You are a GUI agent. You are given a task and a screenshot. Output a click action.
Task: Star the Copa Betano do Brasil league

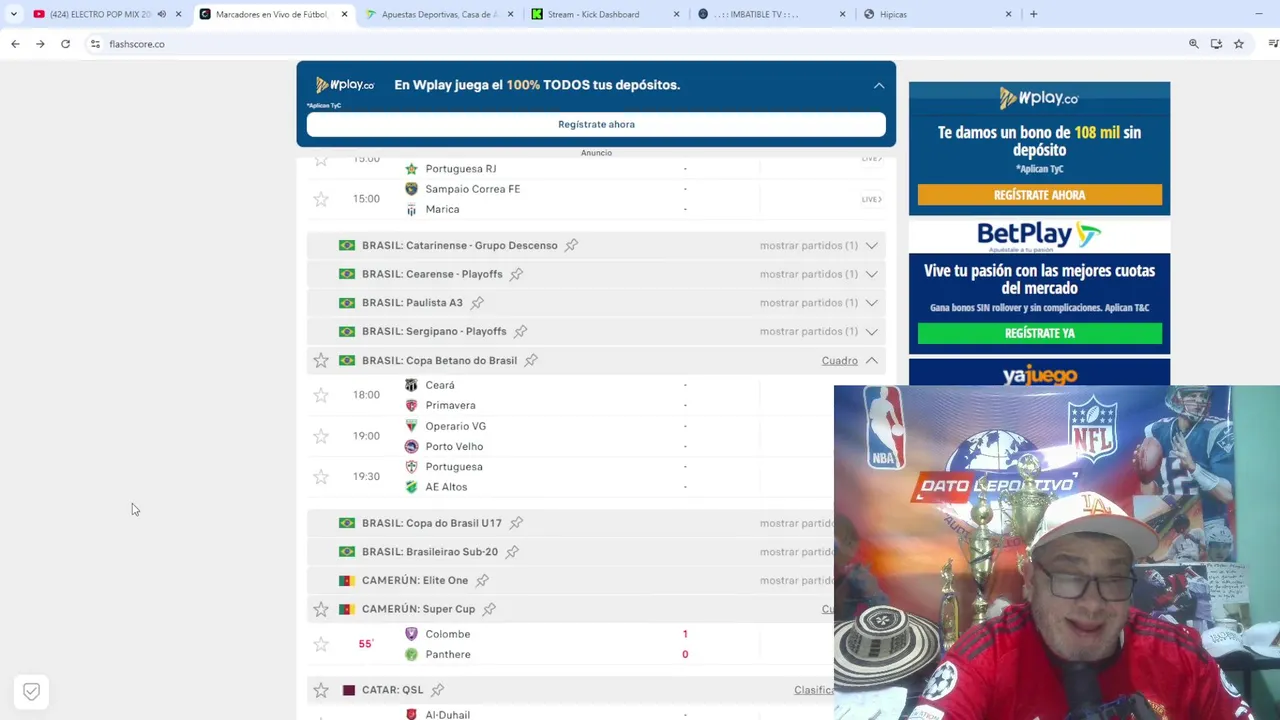[321, 360]
